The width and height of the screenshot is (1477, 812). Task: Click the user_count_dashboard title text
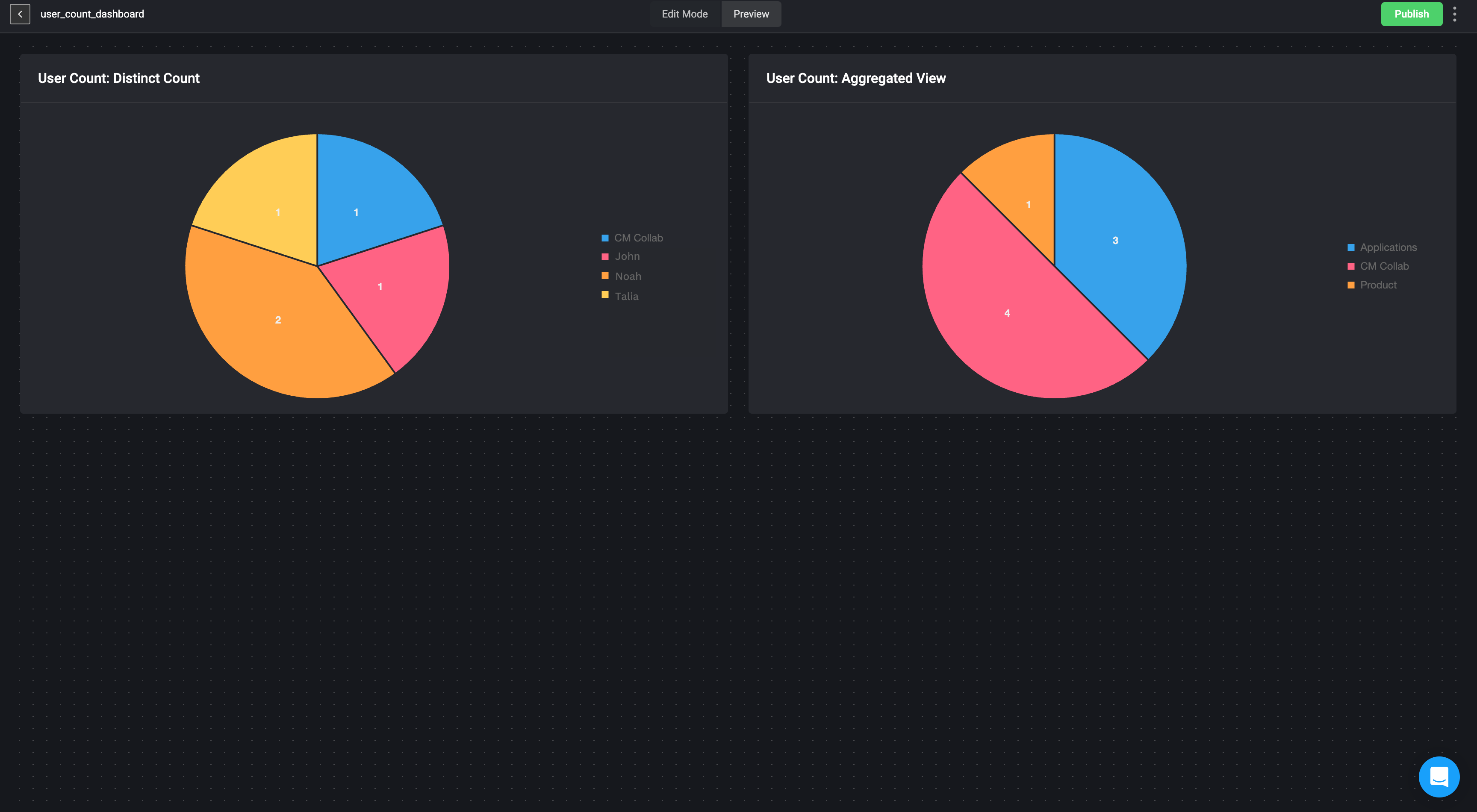point(92,14)
